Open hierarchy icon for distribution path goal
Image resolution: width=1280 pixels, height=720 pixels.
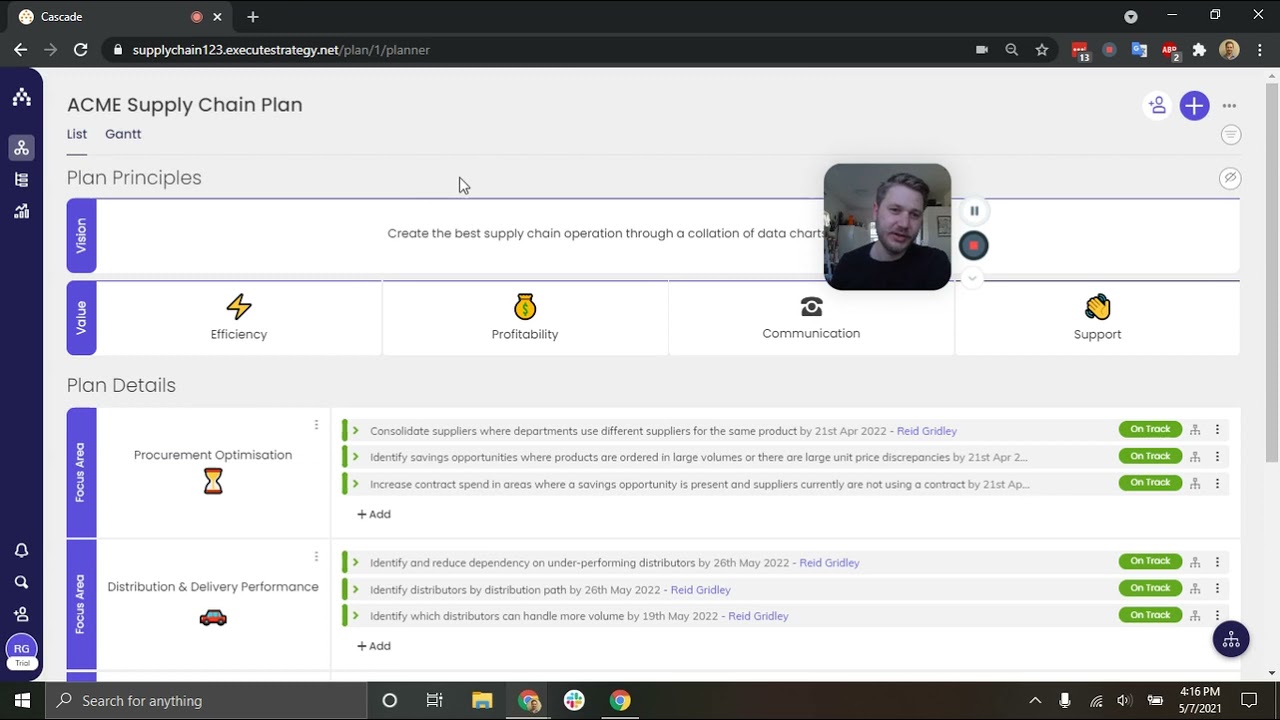[1195, 588]
